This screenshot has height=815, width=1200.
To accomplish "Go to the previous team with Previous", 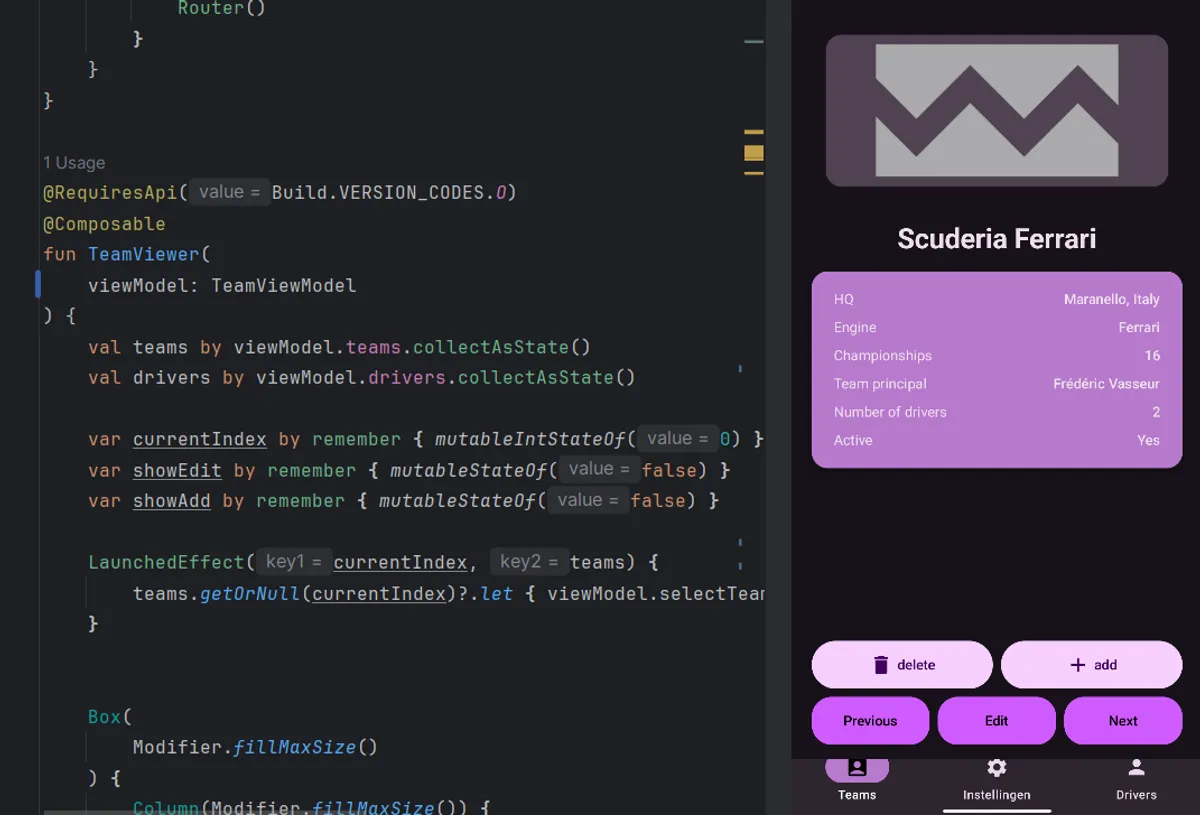I will click(870, 721).
